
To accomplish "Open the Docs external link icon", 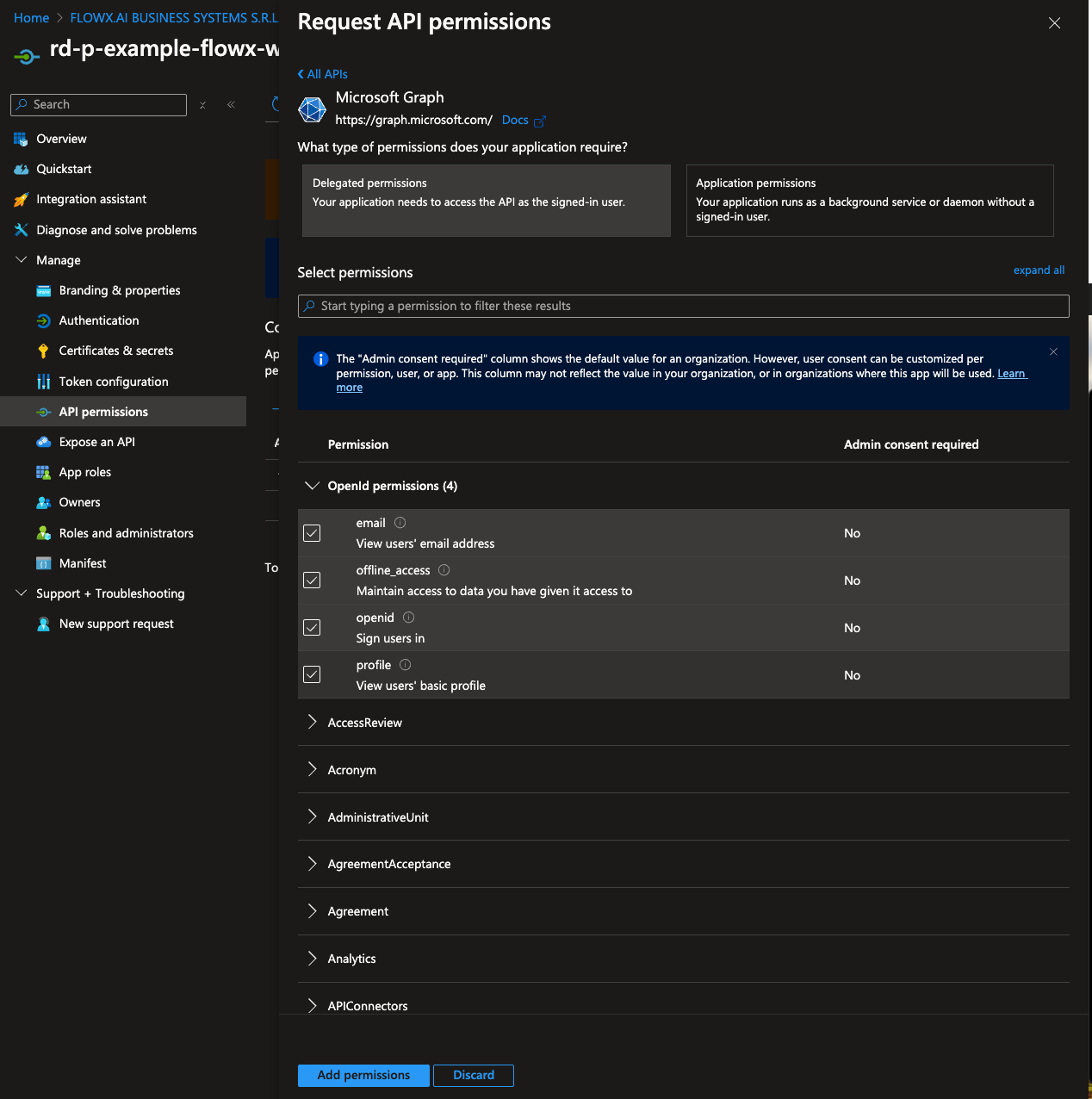I will [x=540, y=121].
